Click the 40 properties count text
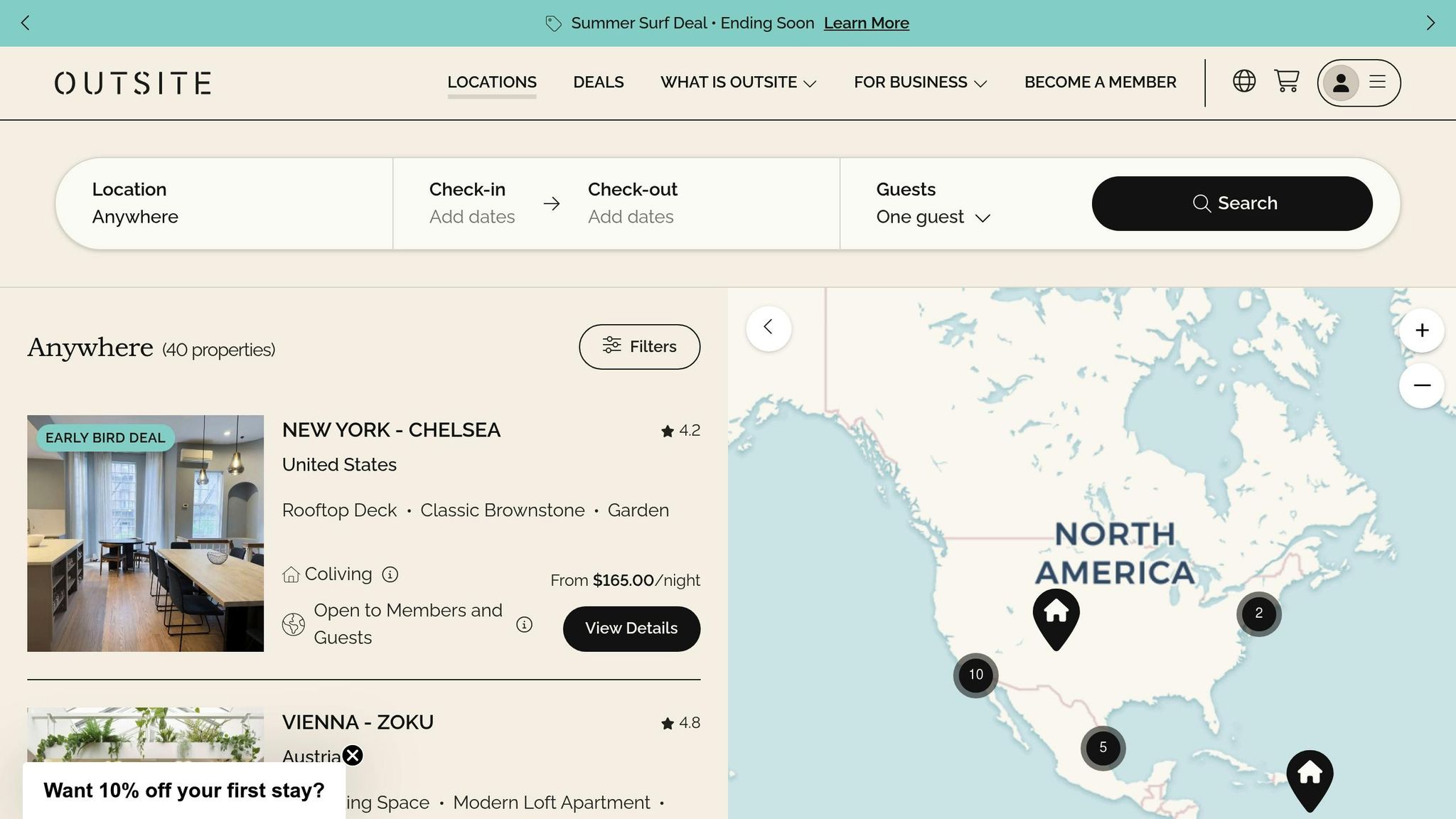 (x=218, y=350)
